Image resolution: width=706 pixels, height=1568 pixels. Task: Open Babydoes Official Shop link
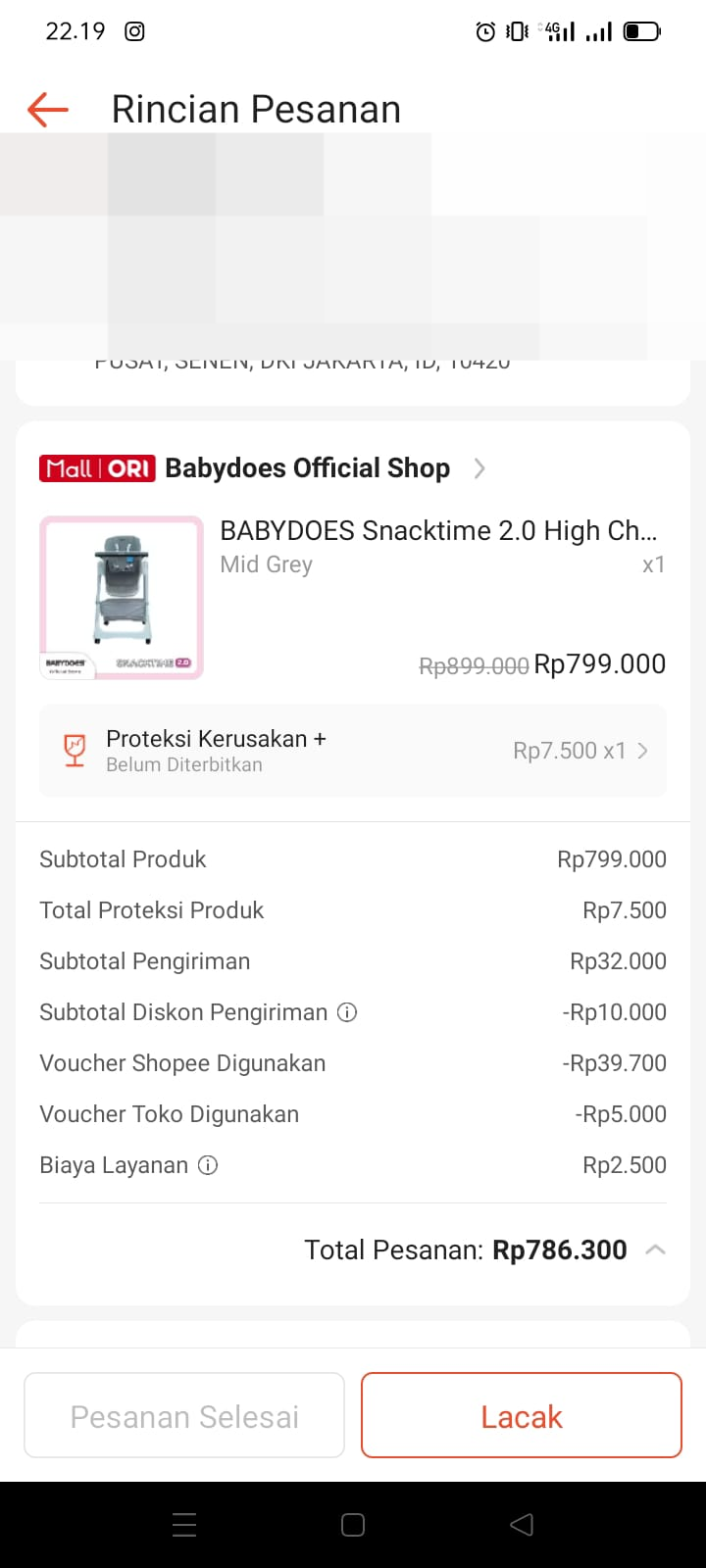[307, 468]
